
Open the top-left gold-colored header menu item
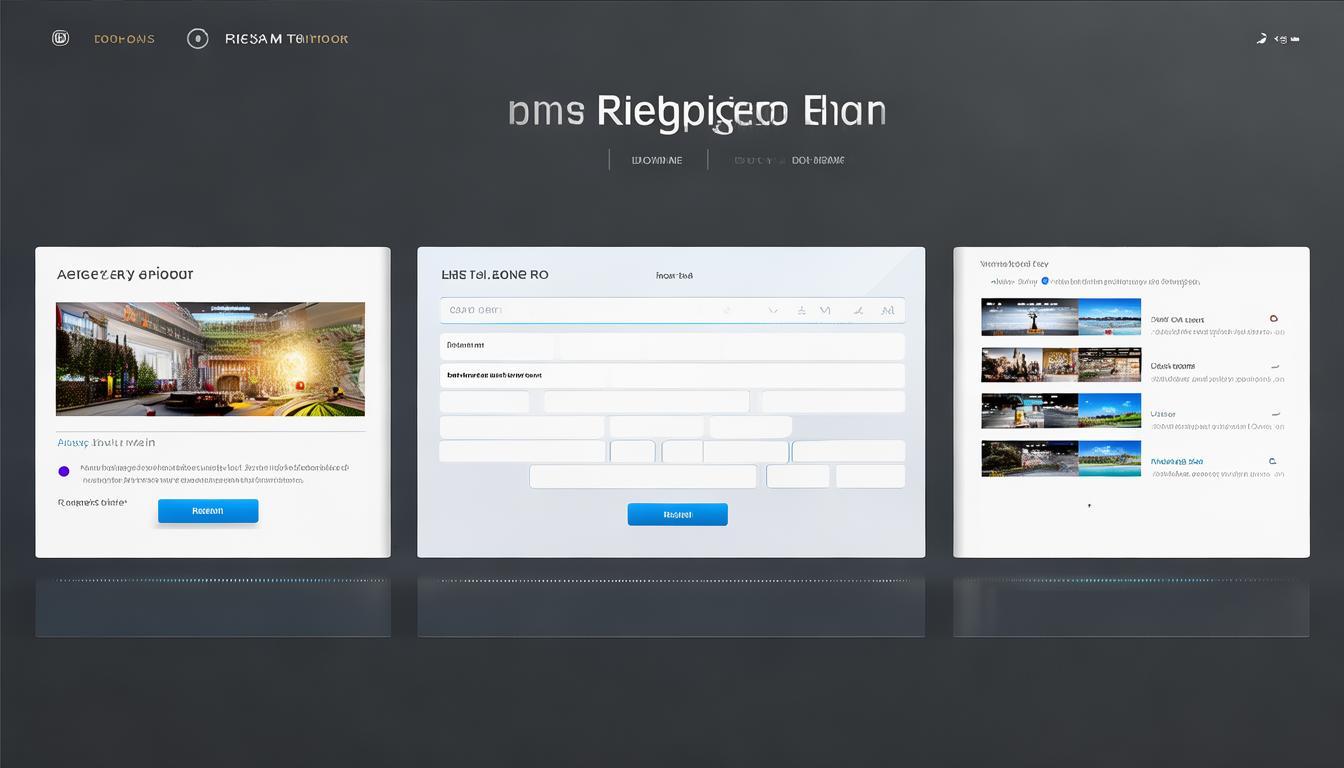click(x=124, y=39)
